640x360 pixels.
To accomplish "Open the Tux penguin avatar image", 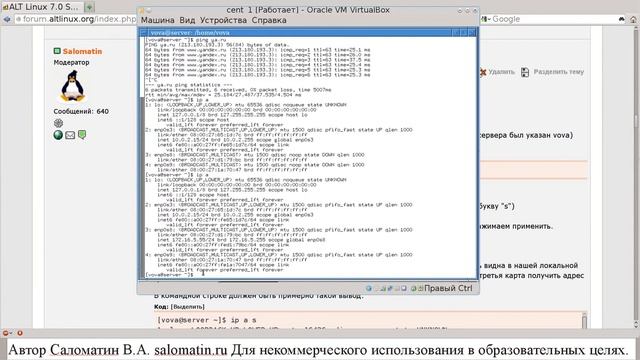I will pyautogui.click(x=73, y=86).
